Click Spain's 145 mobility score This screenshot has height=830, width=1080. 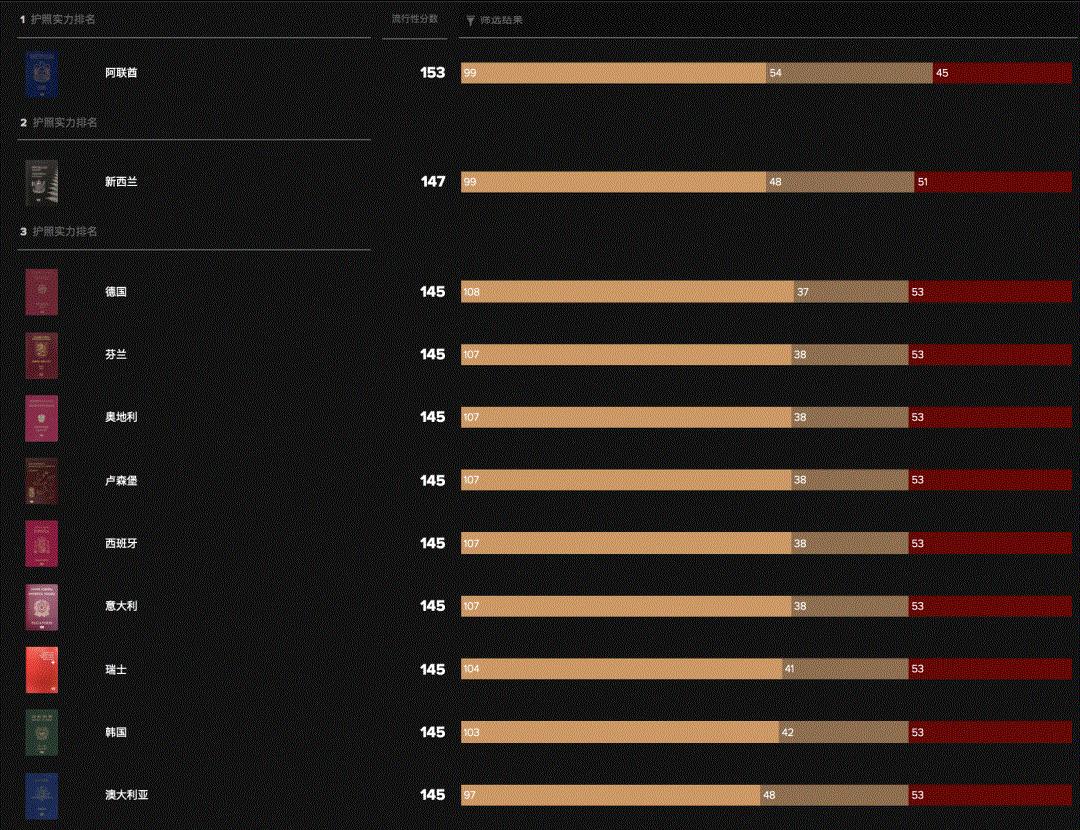(x=432, y=543)
